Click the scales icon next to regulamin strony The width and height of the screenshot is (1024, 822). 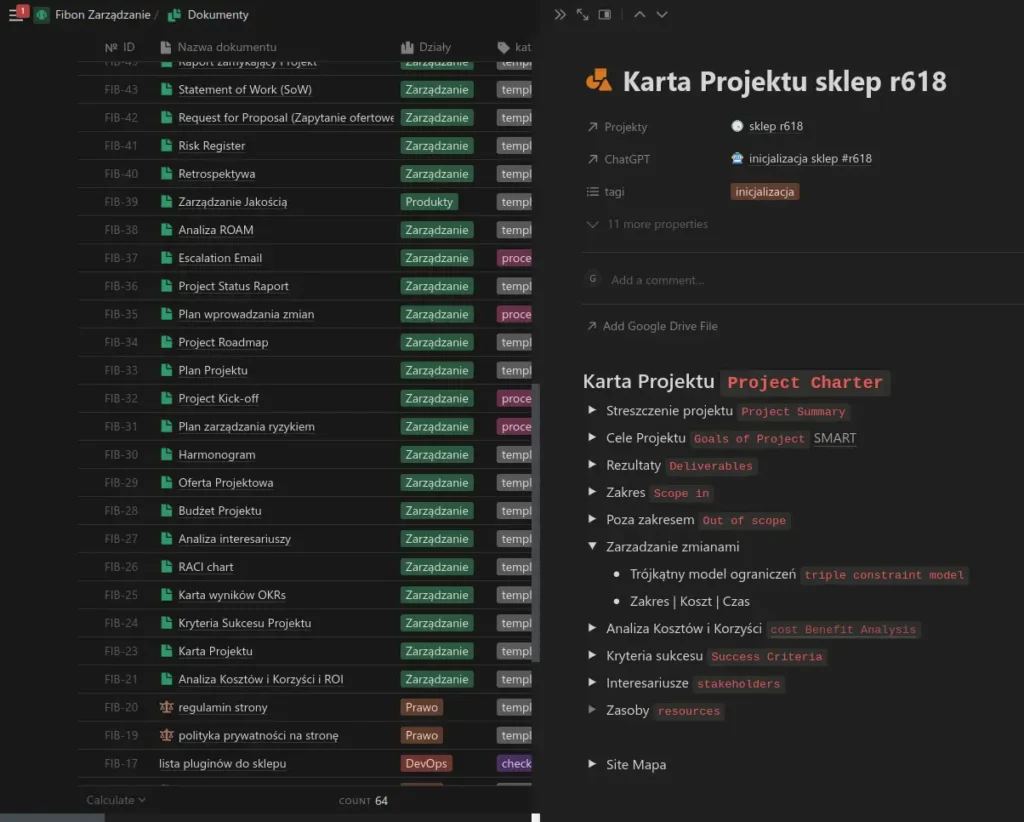pyautogui.click(x=166, y=706)
